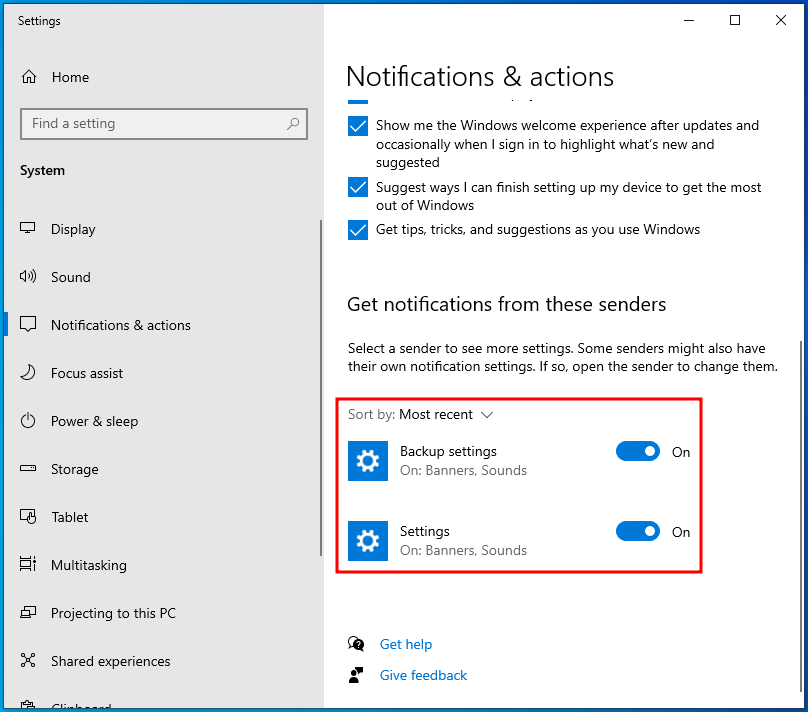
Task: Click the Give feedback person icon
Action: pos(356,675)
